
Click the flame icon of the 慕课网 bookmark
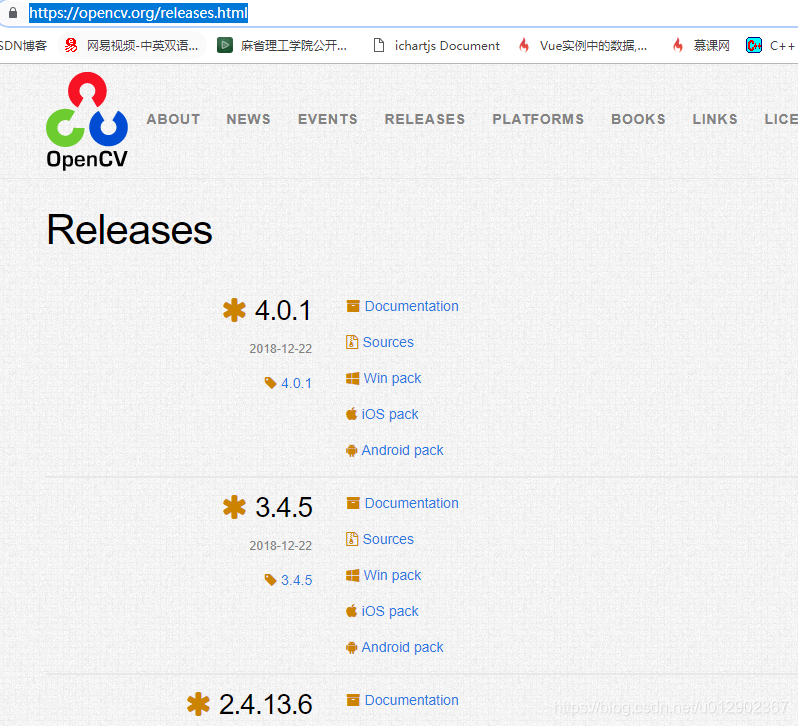(x=677, y=45)
